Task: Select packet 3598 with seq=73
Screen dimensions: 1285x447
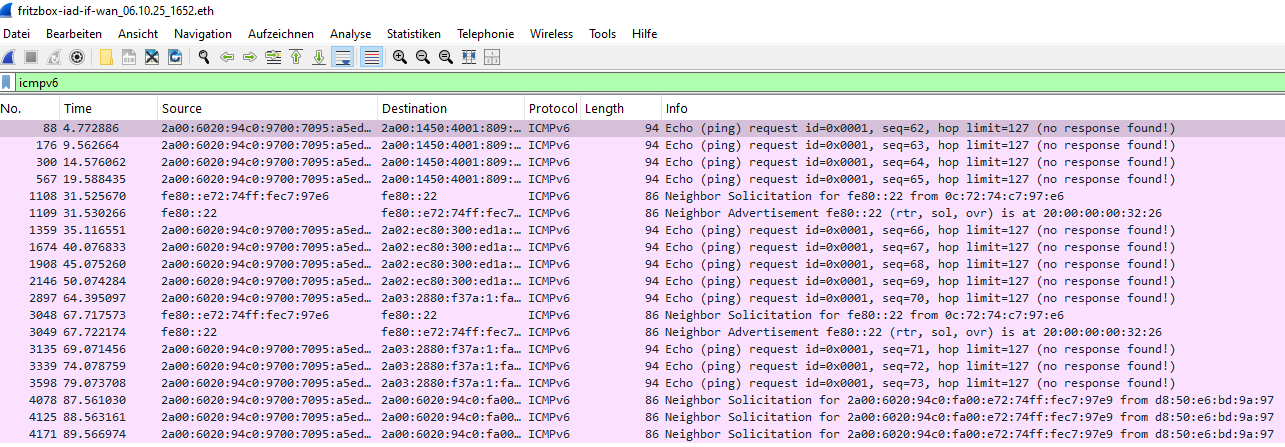Action: pyautogui.click(x=642, y=383)
